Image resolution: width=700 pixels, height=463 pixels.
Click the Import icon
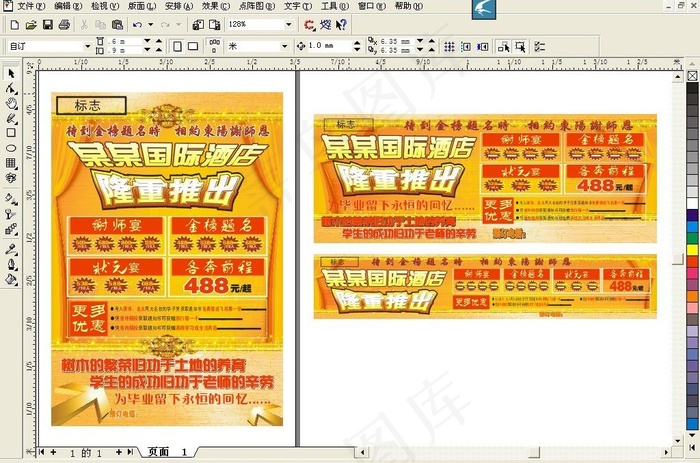(x=198, y=25)
